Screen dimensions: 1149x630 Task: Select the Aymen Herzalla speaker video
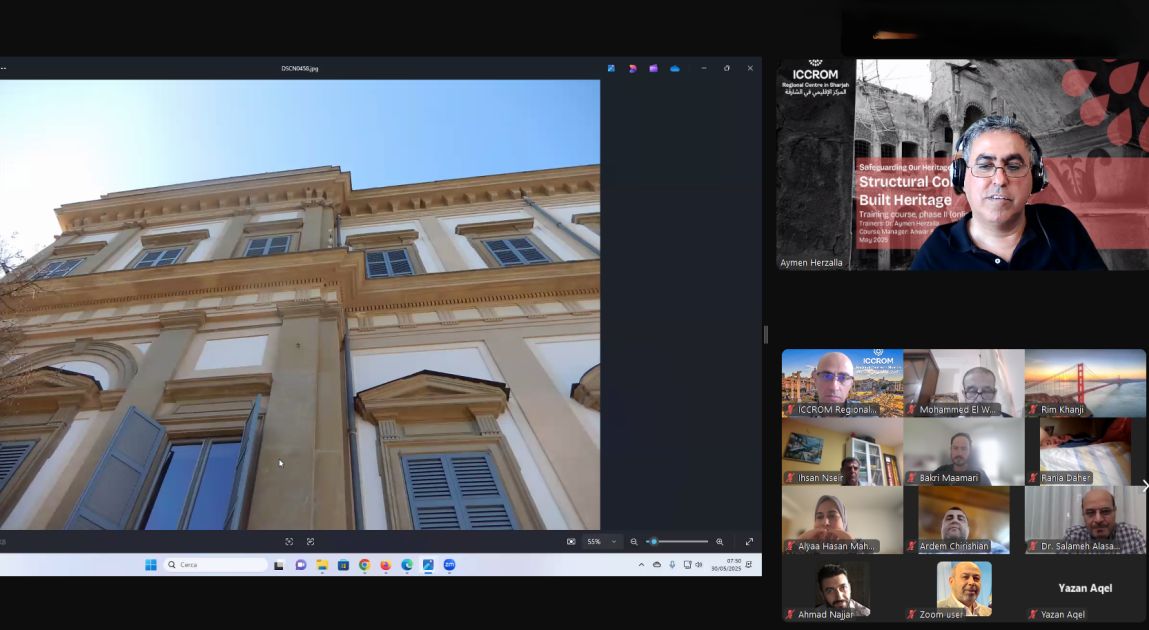click(x=962, y=165)
